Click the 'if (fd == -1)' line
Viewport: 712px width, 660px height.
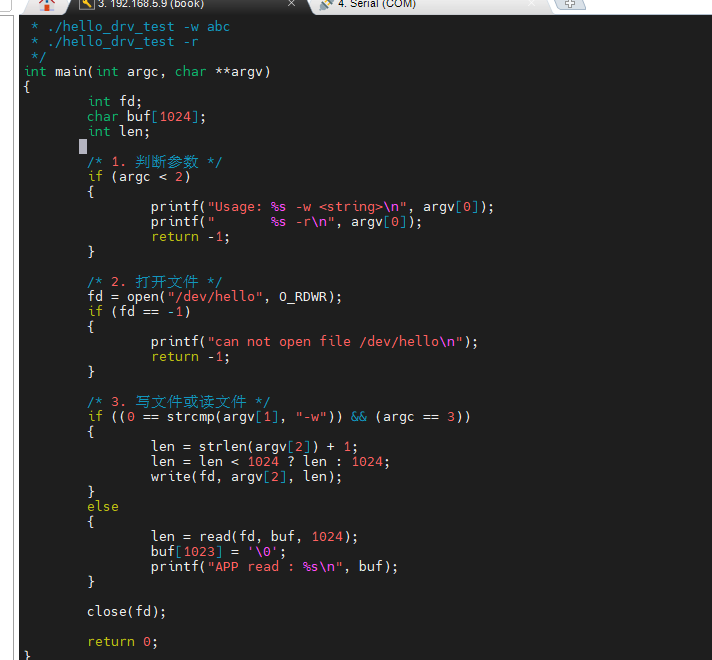click(x=139, y=312)
